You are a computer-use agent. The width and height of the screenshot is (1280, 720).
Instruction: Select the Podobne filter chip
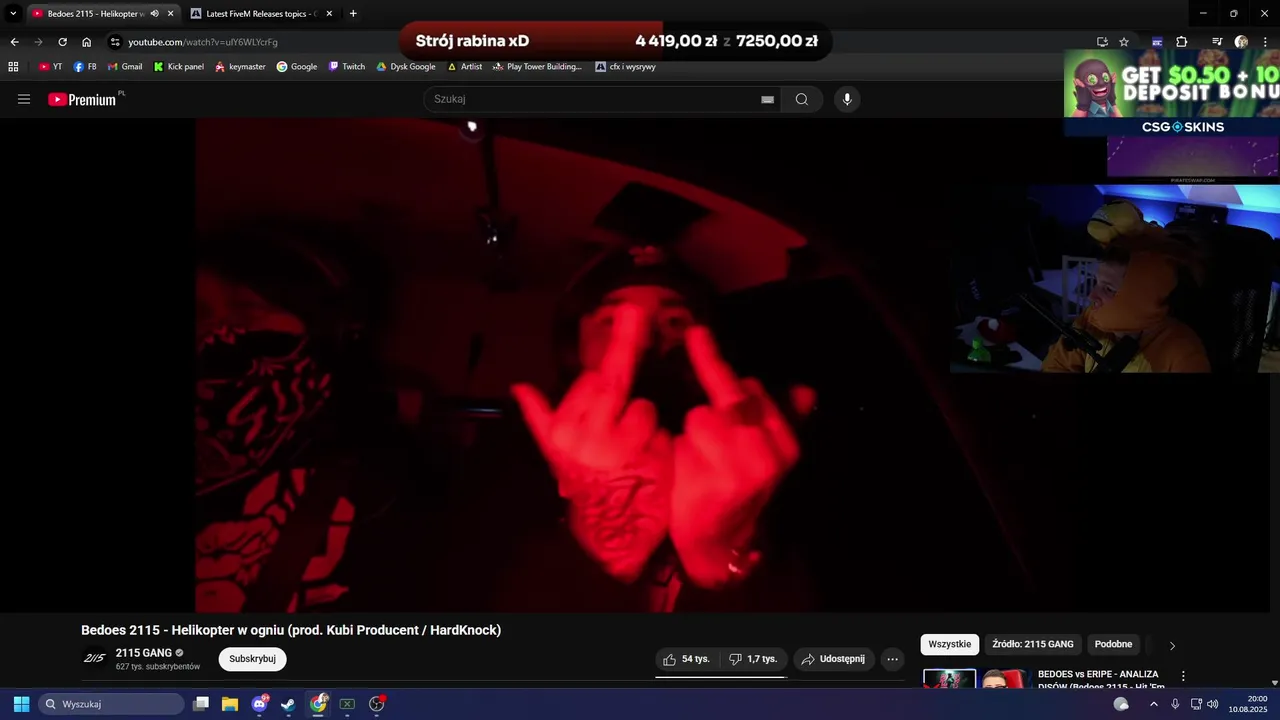(1113, 644)
